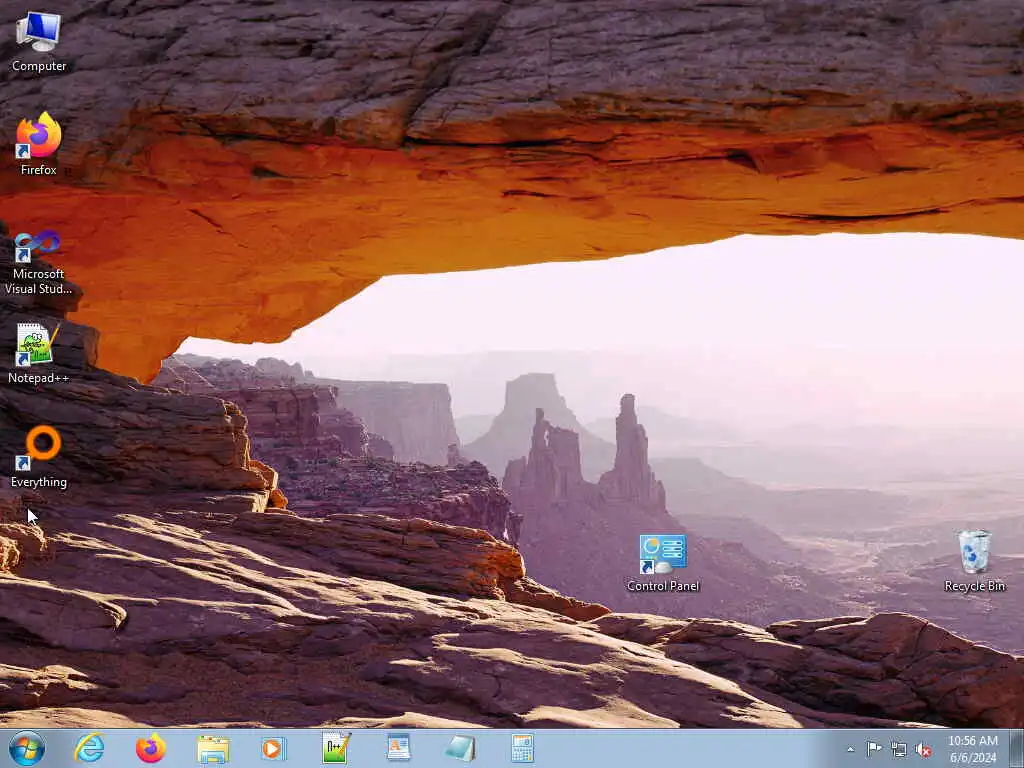Launch Internet Explorer from the taskbar

pyautogui.click(x=89, y=748)
